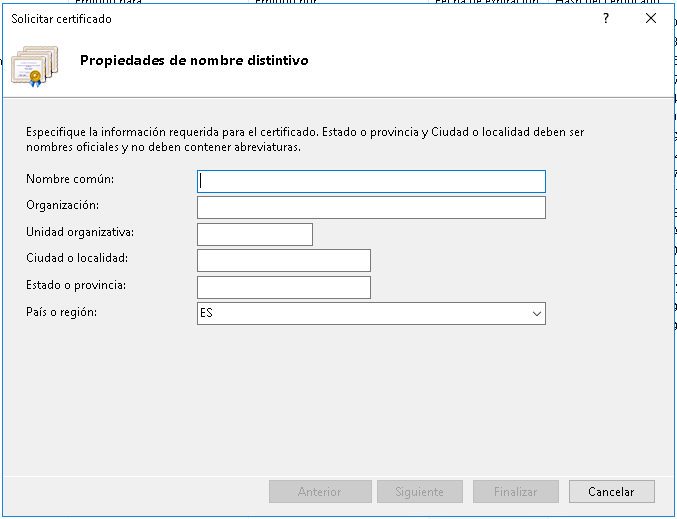Click the Organización label text
677x519 pixels.
click(x=63, y=205)
